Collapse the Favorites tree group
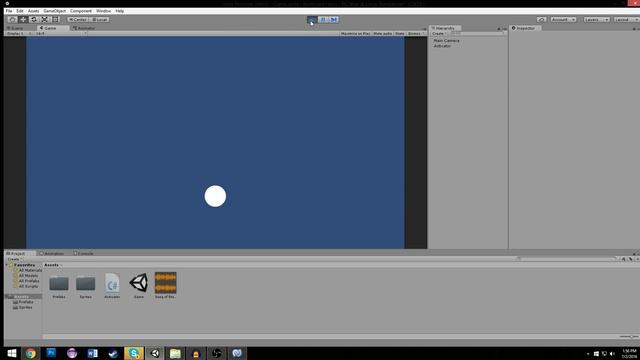640x360 pixels. 7,265
